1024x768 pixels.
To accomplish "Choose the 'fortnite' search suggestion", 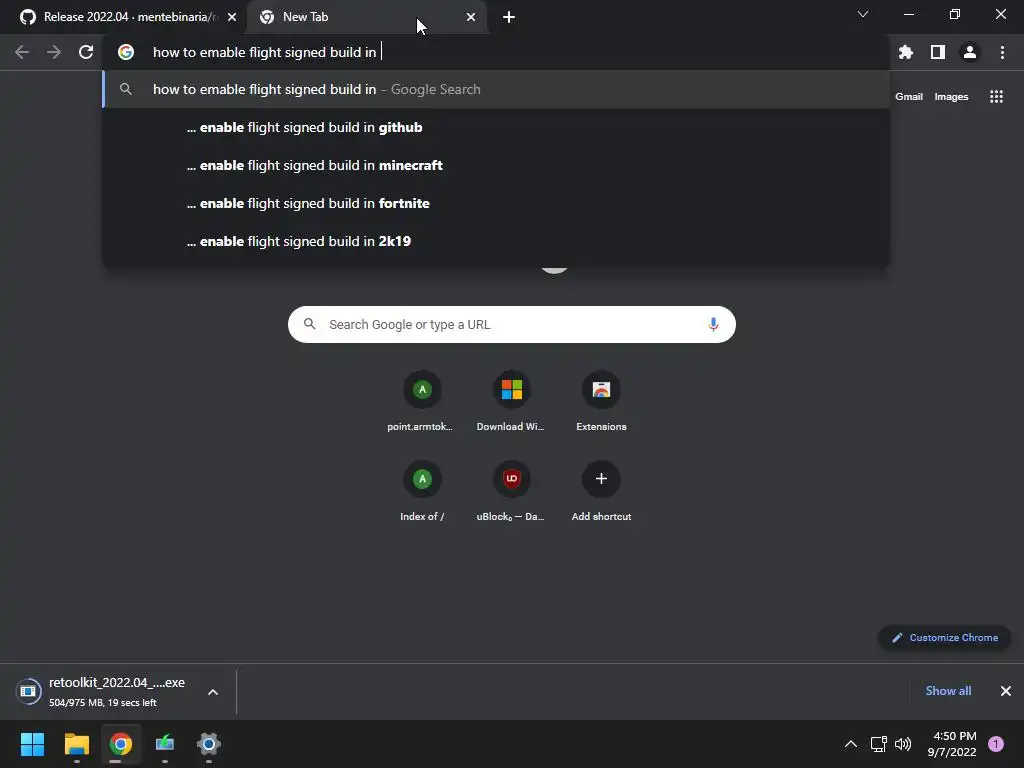I will click(x=496, y=203).
